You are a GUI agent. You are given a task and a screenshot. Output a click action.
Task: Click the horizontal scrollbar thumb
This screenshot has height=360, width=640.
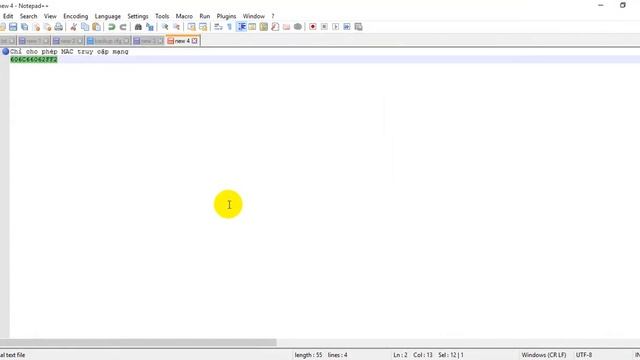[138, 342]
